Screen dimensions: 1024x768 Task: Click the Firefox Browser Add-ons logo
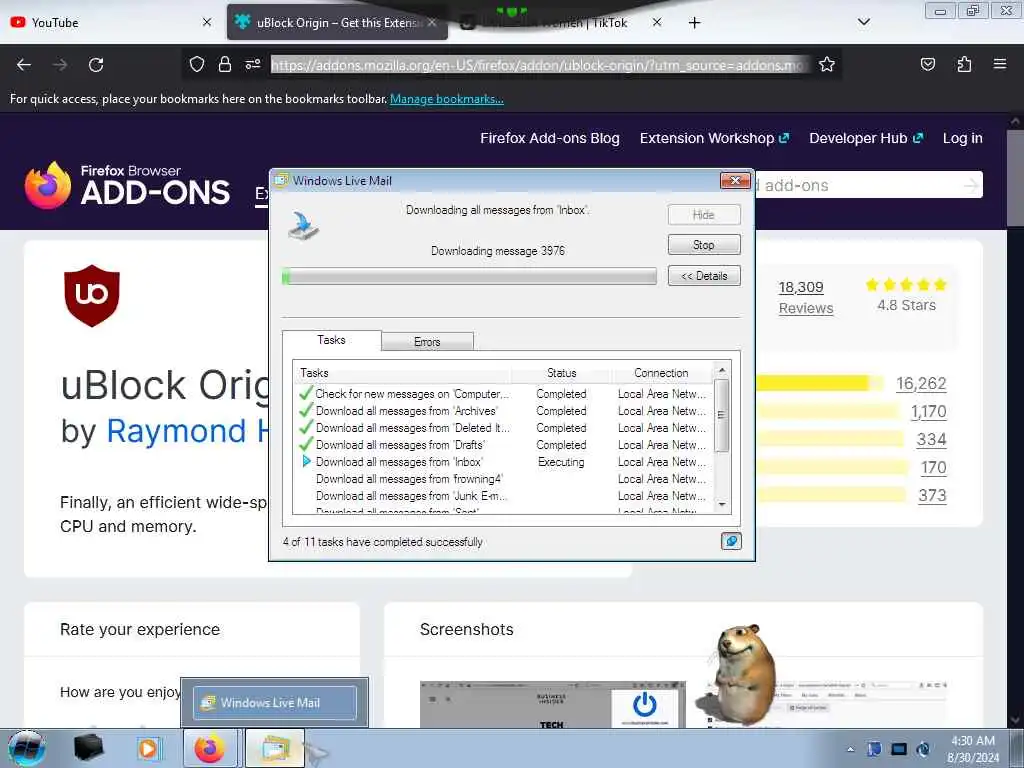127,185
